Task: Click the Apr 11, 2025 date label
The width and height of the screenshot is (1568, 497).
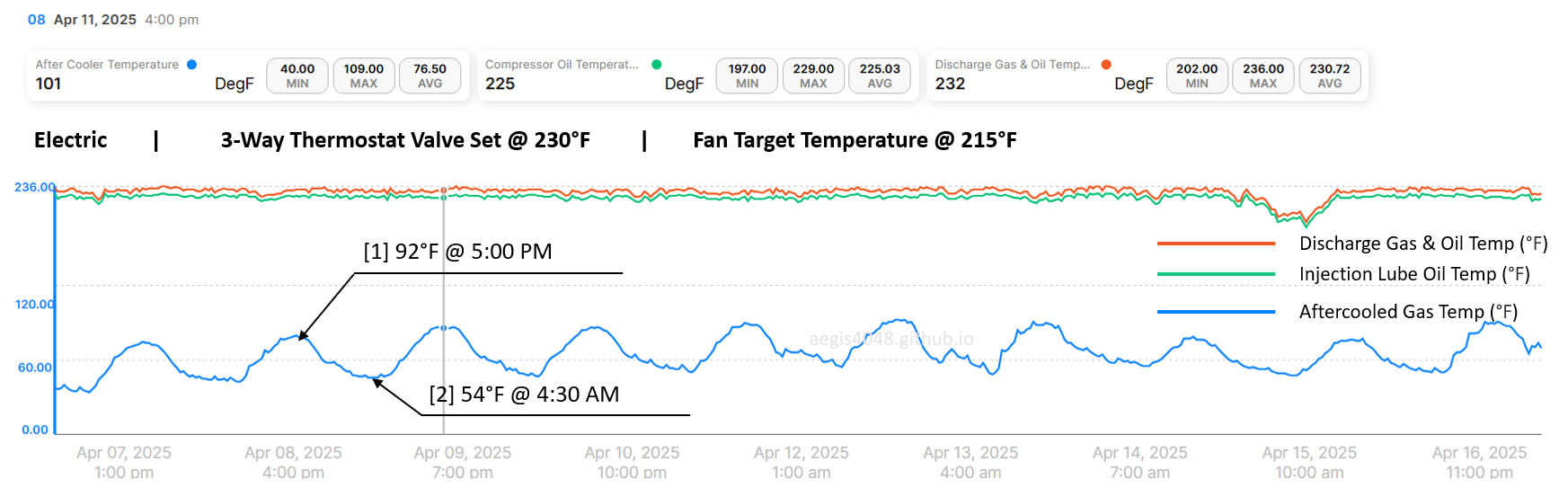Action: (95, 20)
